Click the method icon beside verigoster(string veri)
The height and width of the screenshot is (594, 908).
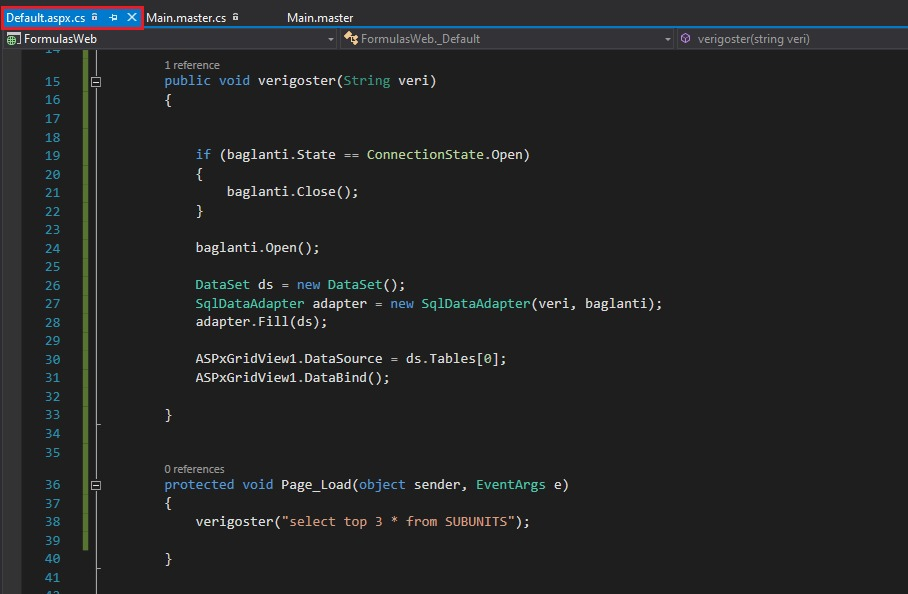coord(686,38)
